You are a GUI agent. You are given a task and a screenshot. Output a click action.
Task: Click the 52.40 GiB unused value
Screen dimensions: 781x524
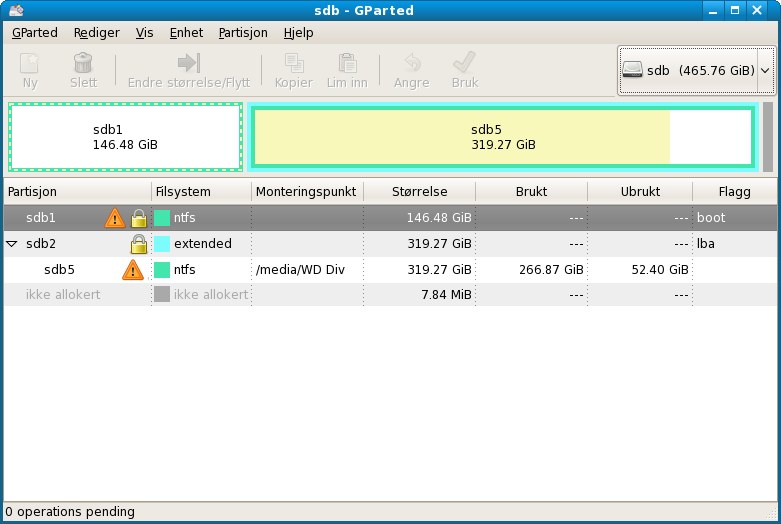pos(660,270)
